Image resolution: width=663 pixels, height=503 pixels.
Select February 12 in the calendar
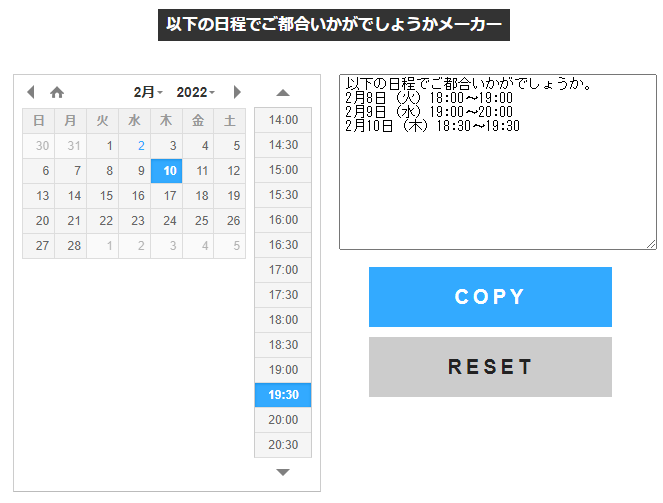tap(230, 171)
